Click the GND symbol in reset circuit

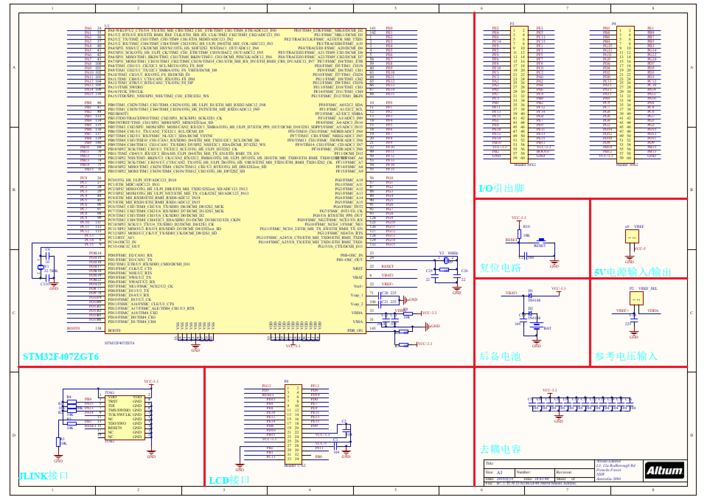554,262
